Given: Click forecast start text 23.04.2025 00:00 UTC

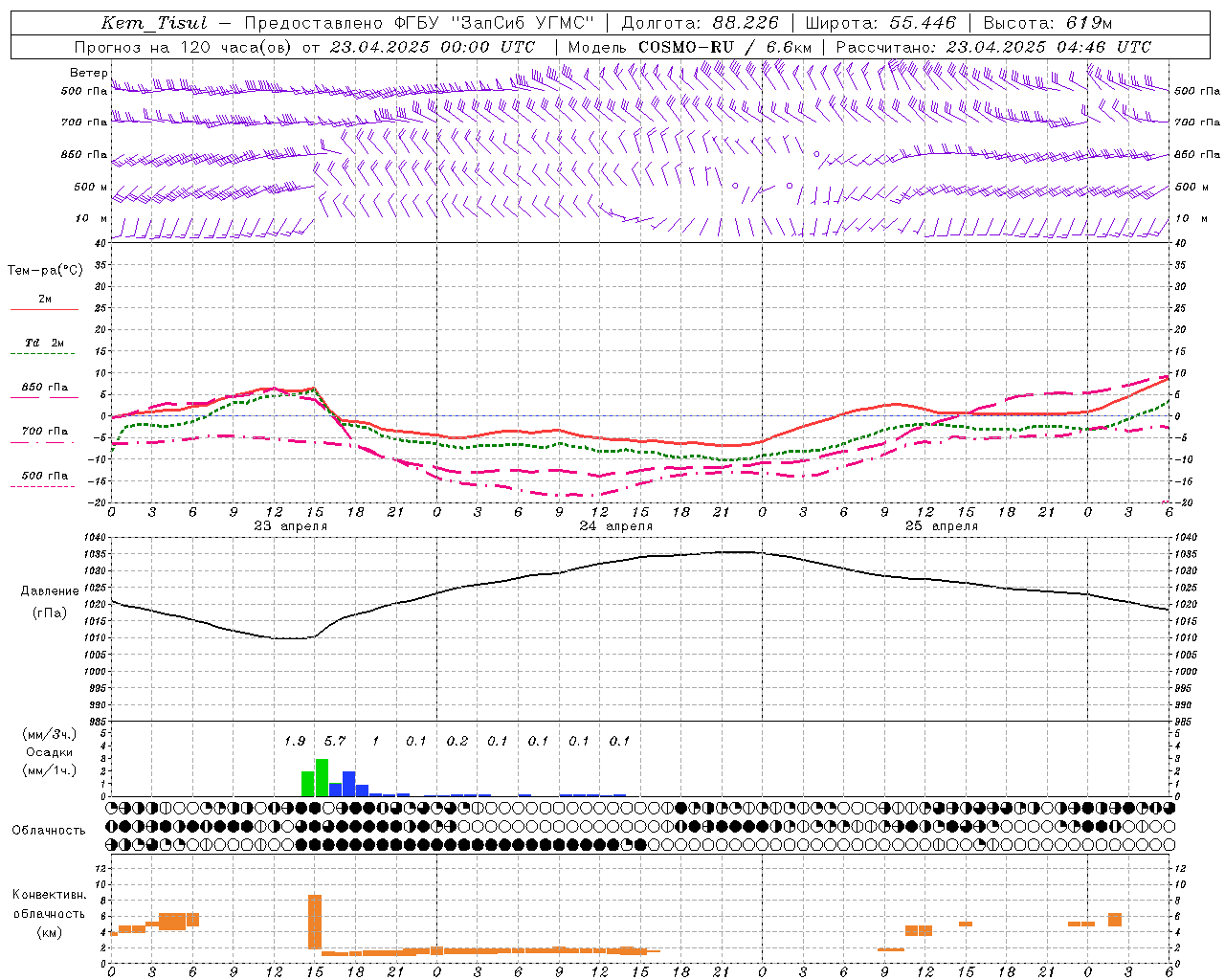Looking at the screenshot, I should click(x=432, y=47).
